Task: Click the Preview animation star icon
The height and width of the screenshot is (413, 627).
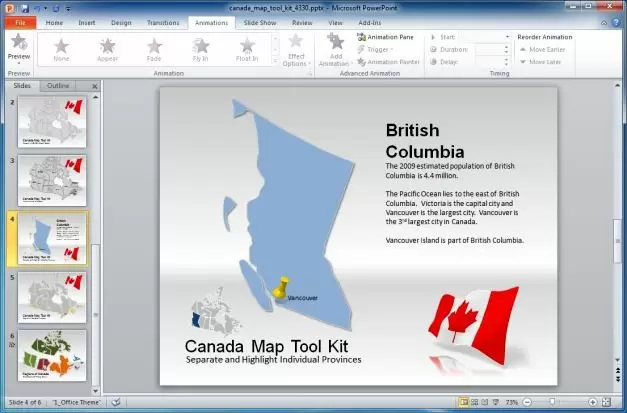Action: [x=18, y=43]
